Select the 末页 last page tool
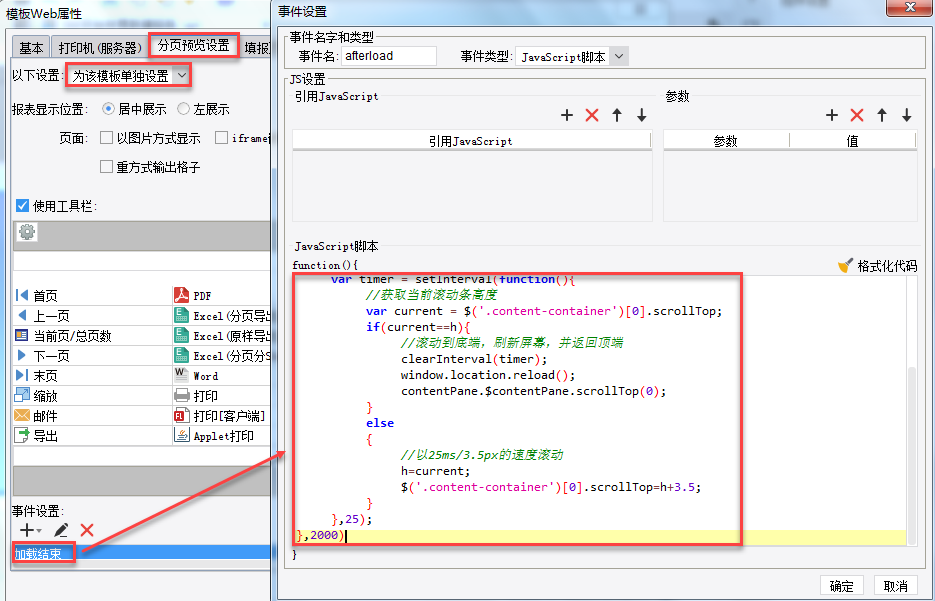The width and height of the screenshot is (935, 601). [92, 376]
